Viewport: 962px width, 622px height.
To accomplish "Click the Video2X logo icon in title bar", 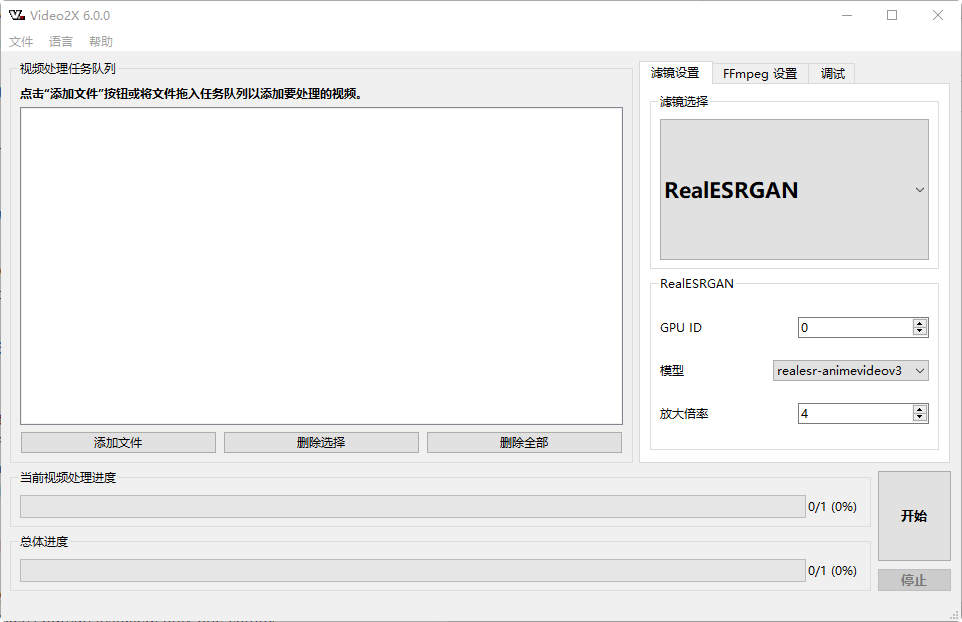I will click(x=15, y=14).
